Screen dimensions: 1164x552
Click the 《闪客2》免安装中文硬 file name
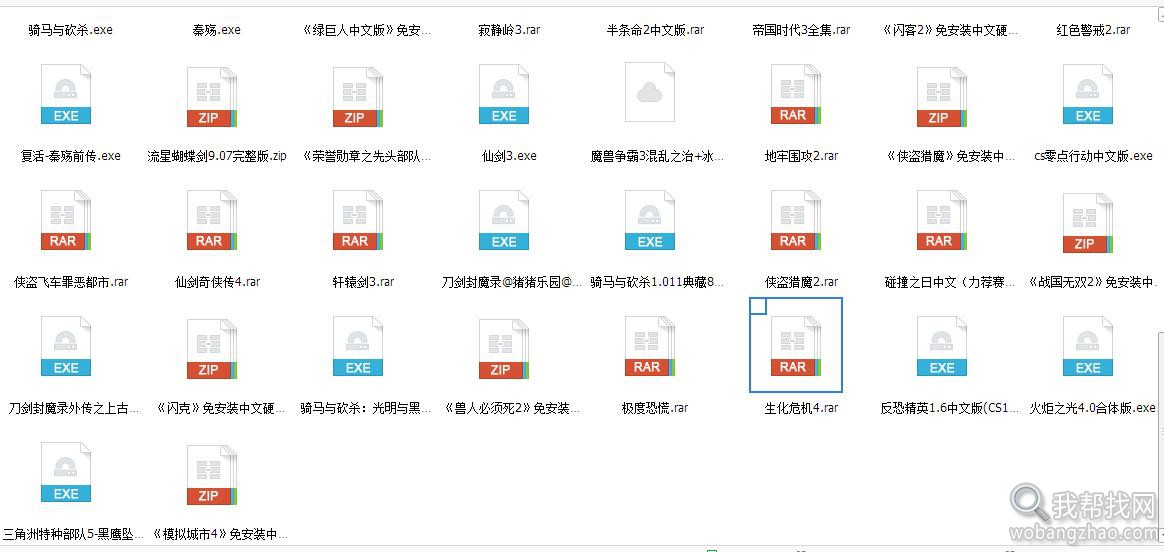(950, 30)
